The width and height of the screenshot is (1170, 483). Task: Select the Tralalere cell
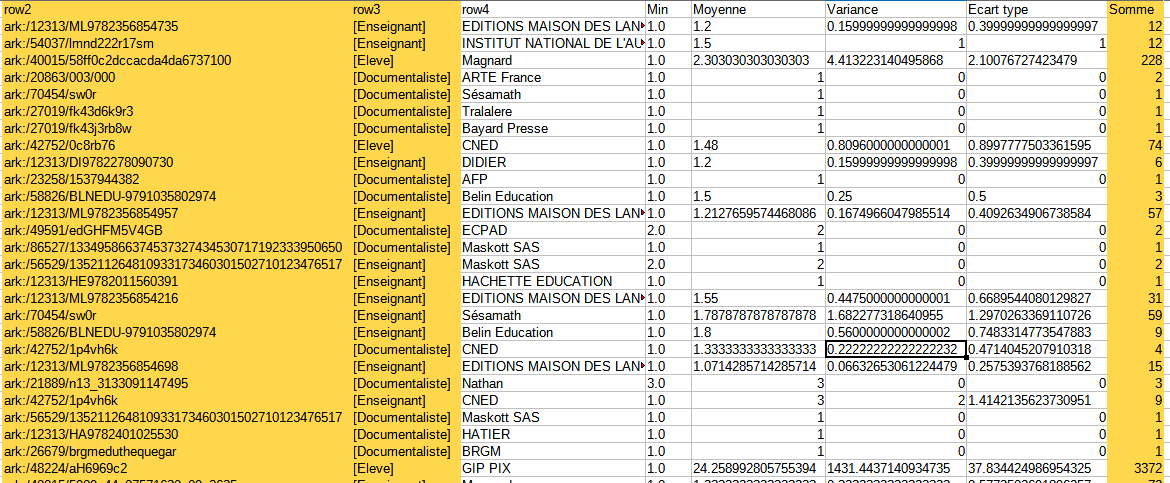[x=551, y=111]
